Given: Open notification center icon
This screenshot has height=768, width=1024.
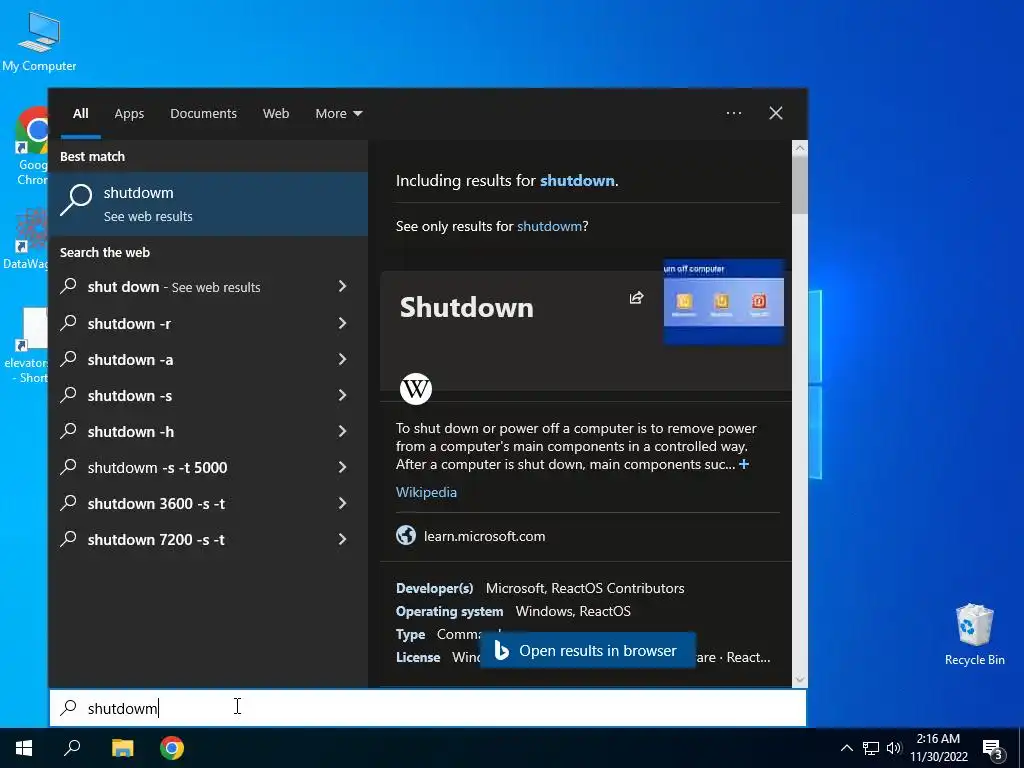Looking at the screenshot, I should click(993, 748).
